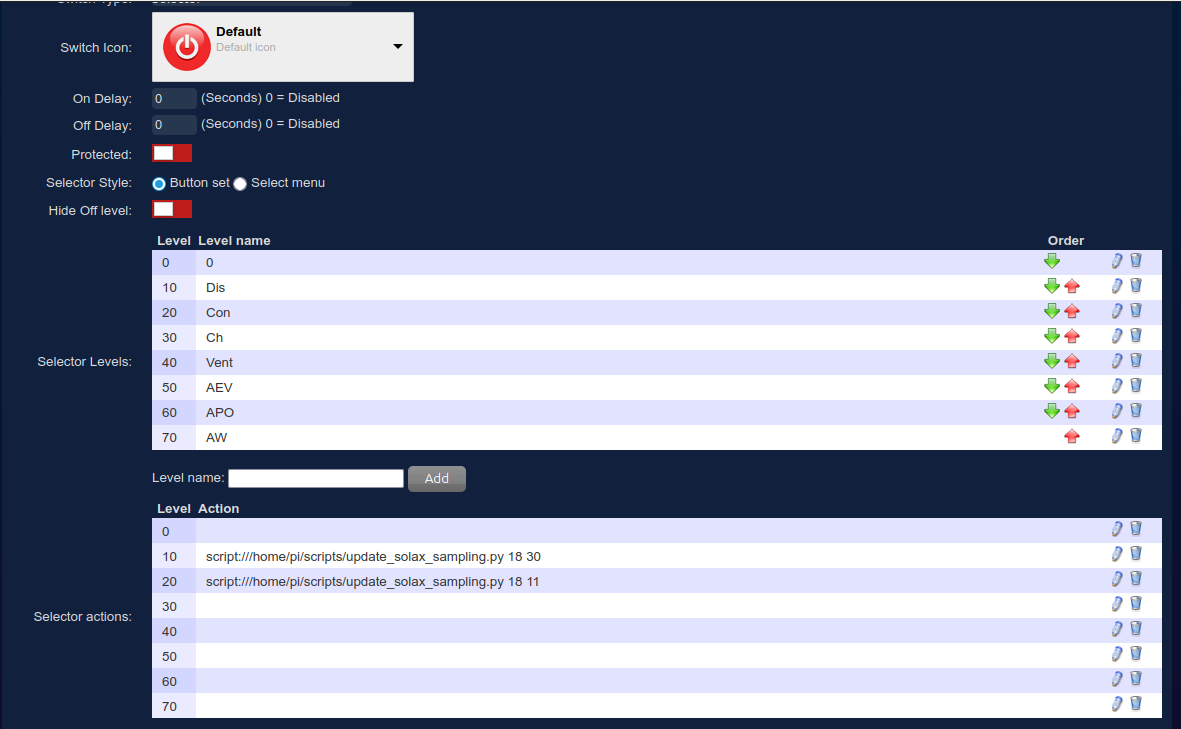Click Add to create a new level
The height and width of the screenshot is (729, 1181).
click(436, 478)
